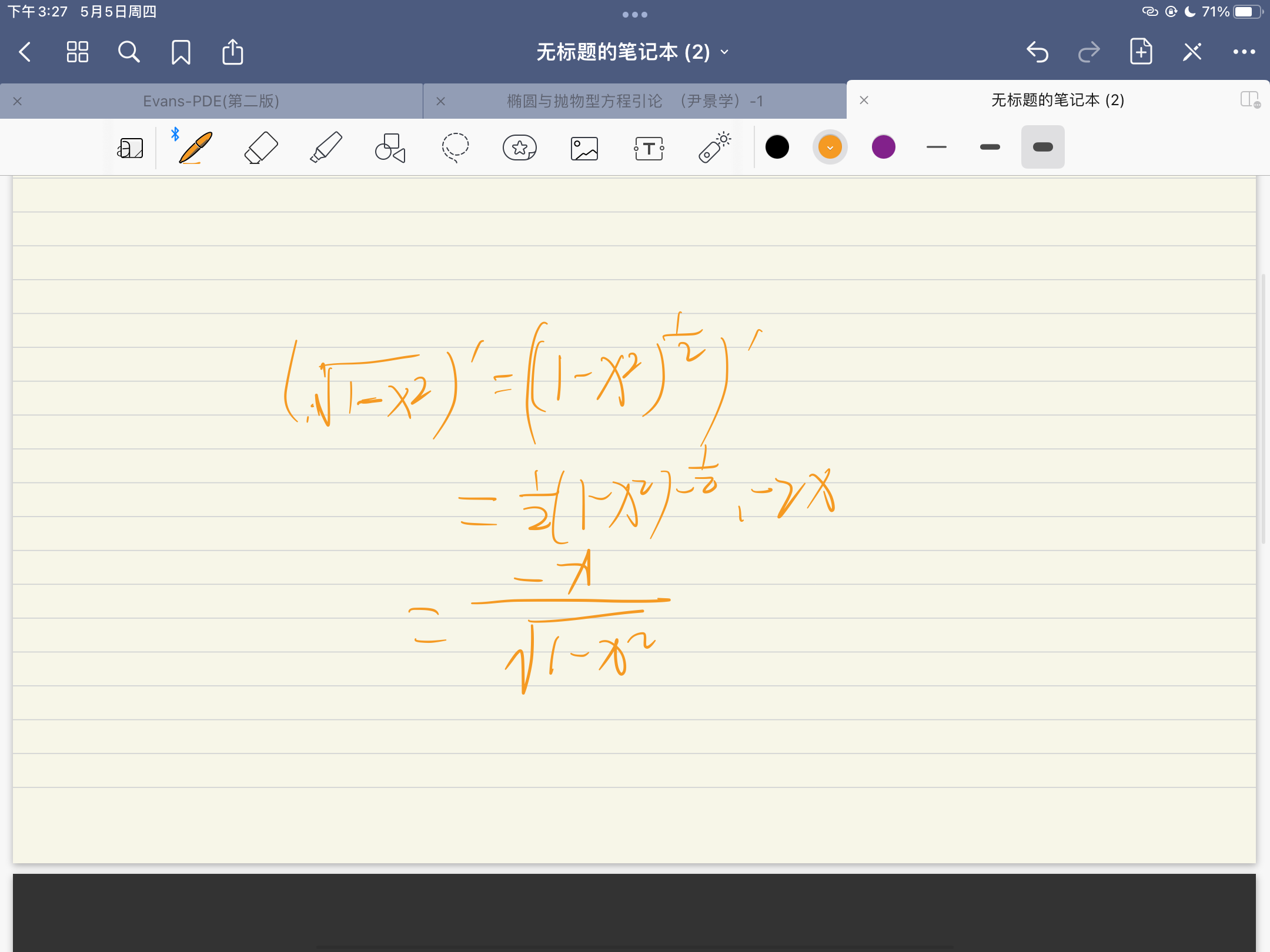Open the orange color picker dropdown
The width and height of the screenshot is (1270, 952).
830,147
